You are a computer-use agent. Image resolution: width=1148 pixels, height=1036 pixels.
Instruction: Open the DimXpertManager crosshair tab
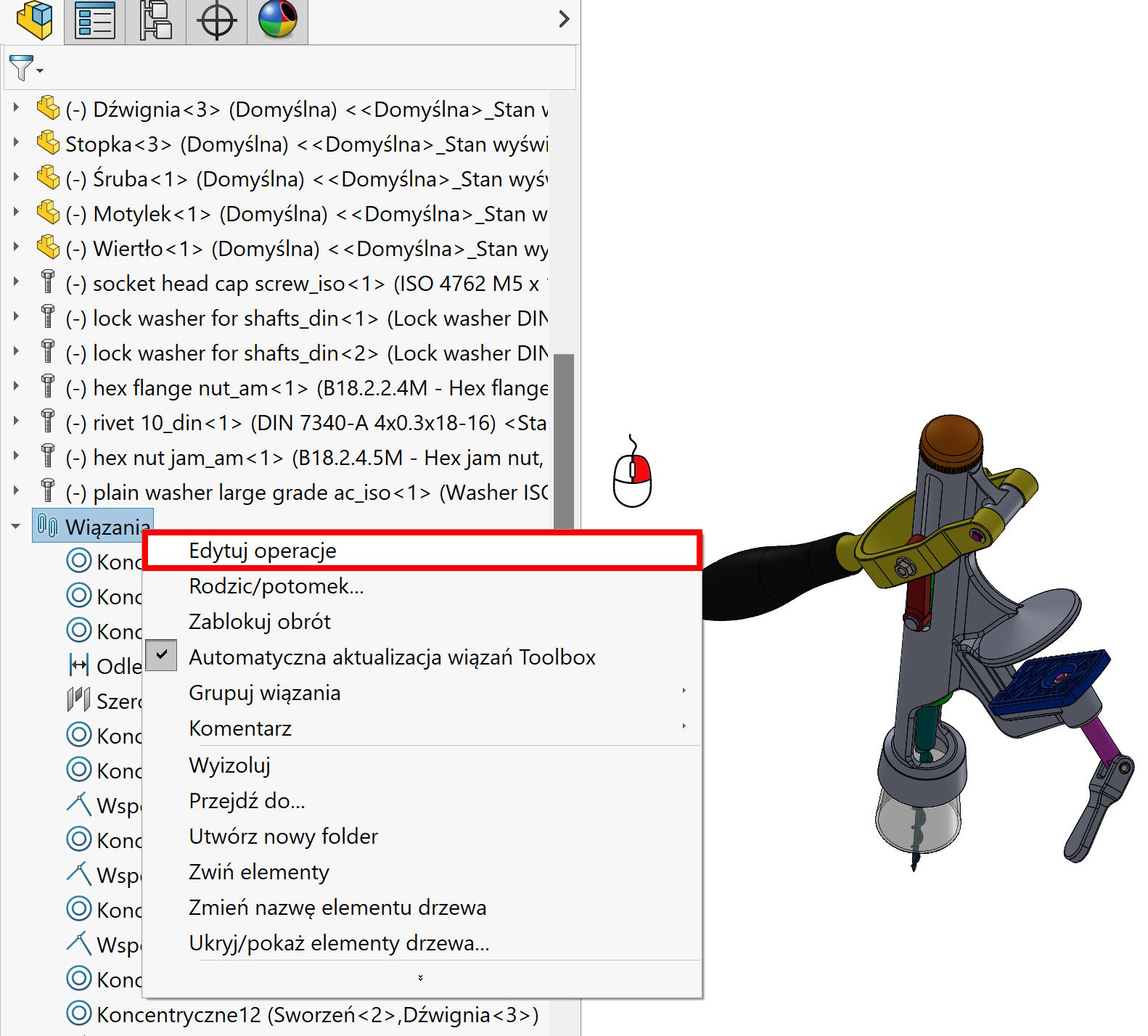click(x=217, y=20)
